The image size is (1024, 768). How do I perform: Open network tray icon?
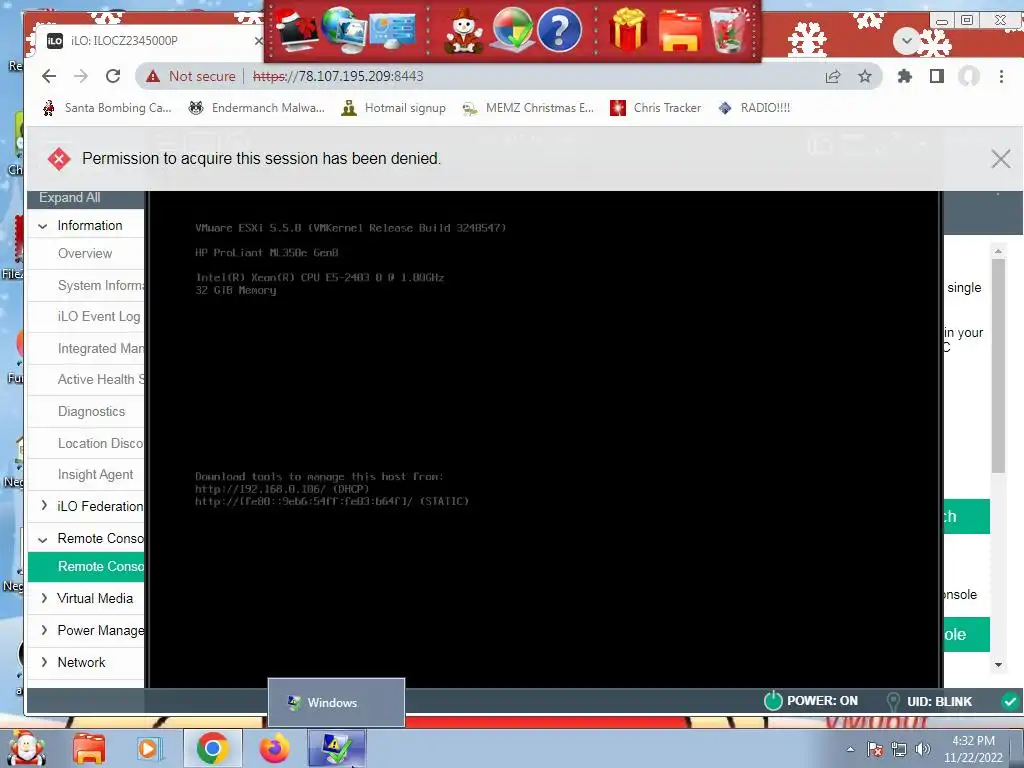coord(899,750)
